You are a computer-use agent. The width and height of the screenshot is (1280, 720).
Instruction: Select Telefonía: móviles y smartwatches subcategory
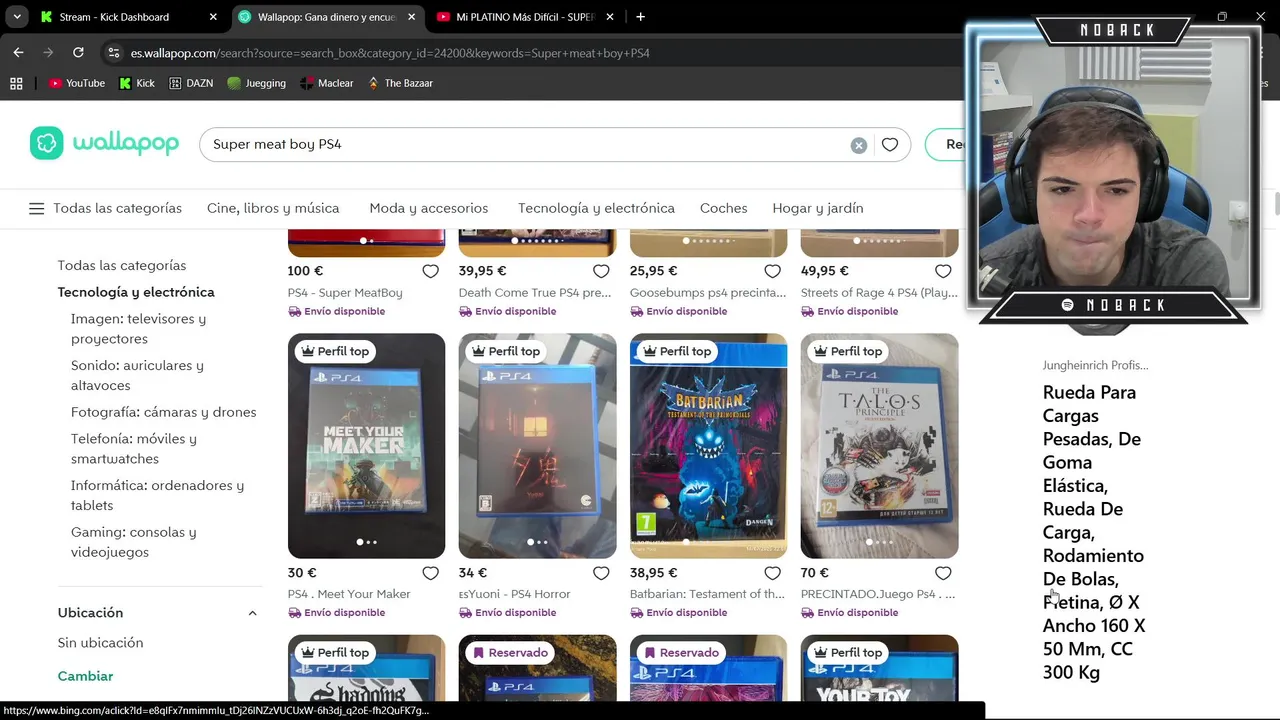coord(133,449)
